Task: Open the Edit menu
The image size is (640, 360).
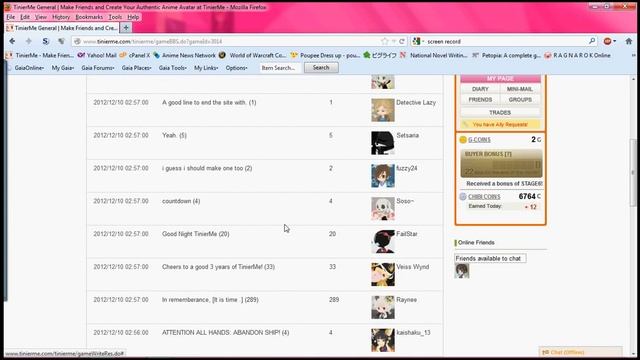Action: [25, 17]
